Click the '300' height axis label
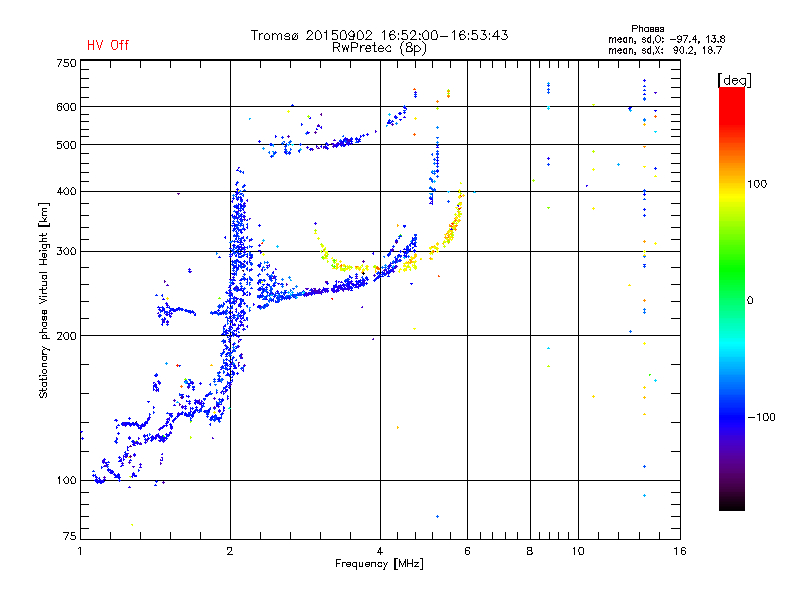The width and height of the screenshot is (800, 600). pyautogui.click(x=66, y=252)
